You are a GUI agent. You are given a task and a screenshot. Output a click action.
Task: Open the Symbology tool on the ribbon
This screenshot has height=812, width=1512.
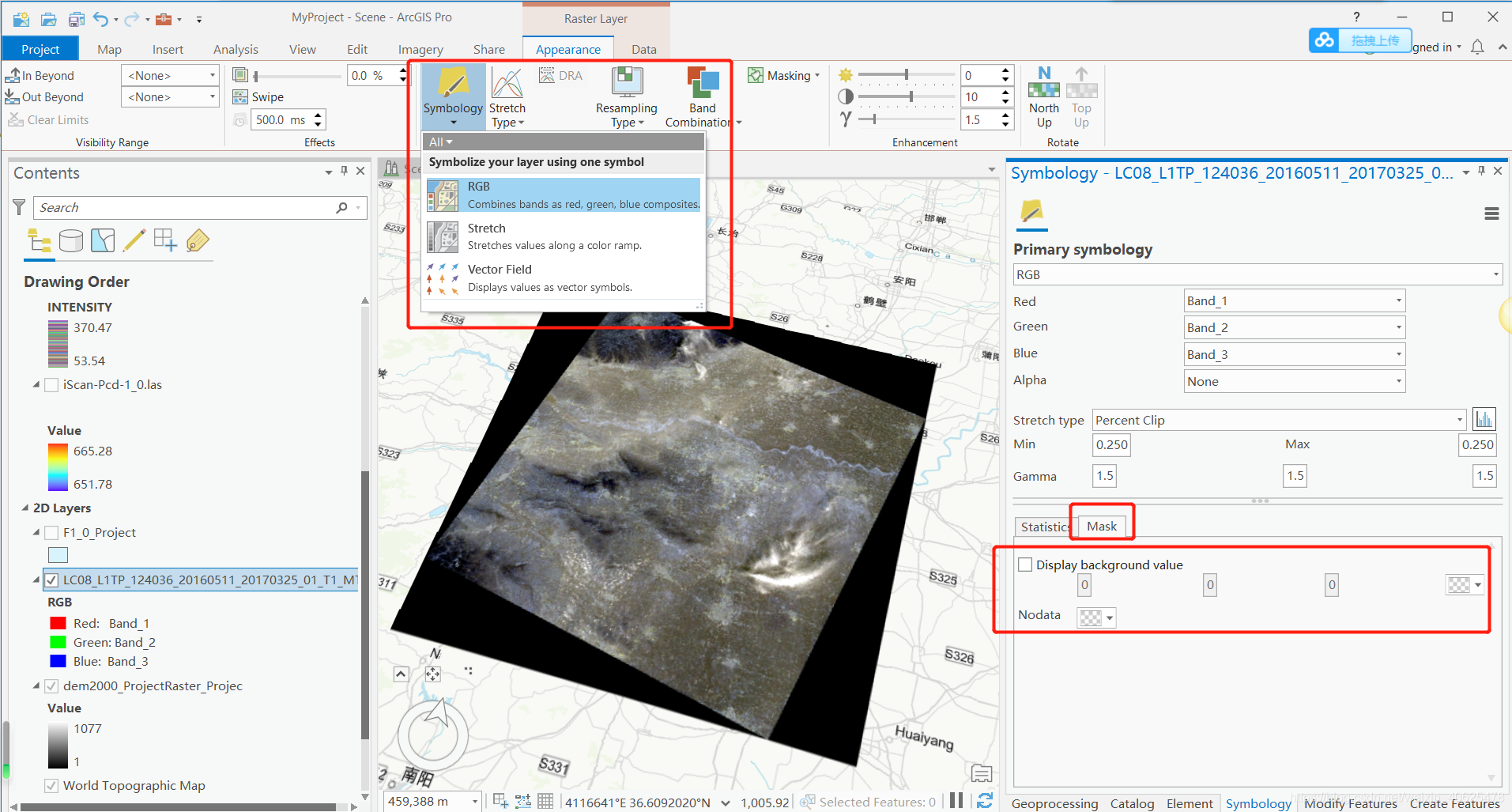coord(452,95)
